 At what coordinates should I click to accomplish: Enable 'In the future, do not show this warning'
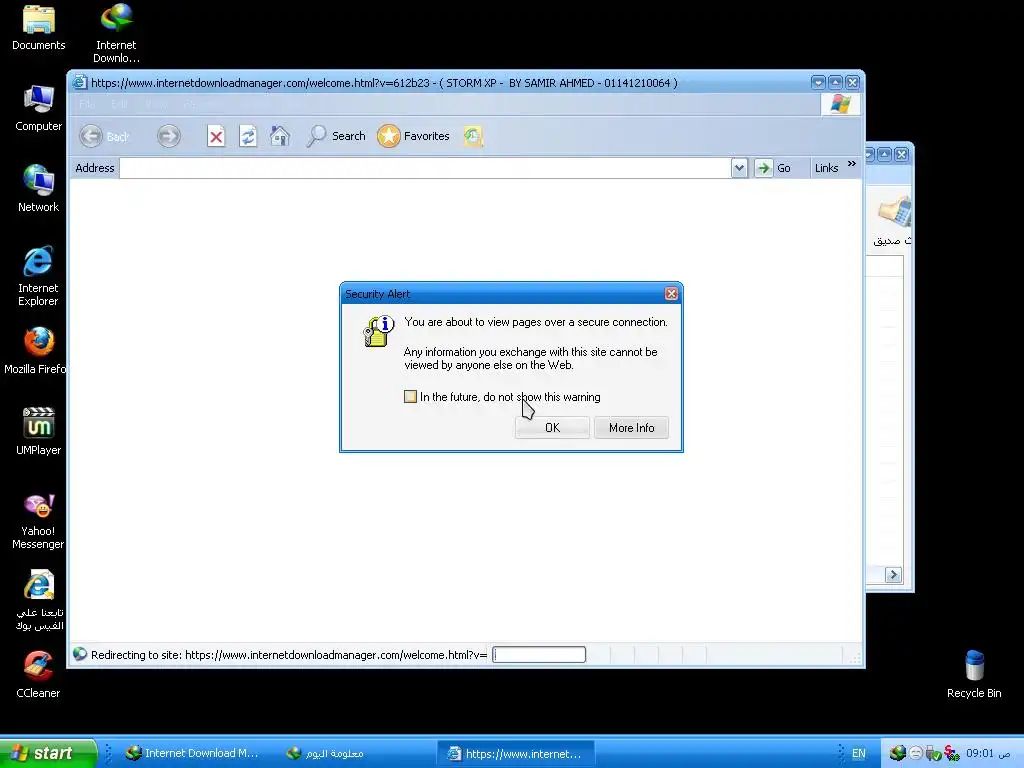[410, 396]
